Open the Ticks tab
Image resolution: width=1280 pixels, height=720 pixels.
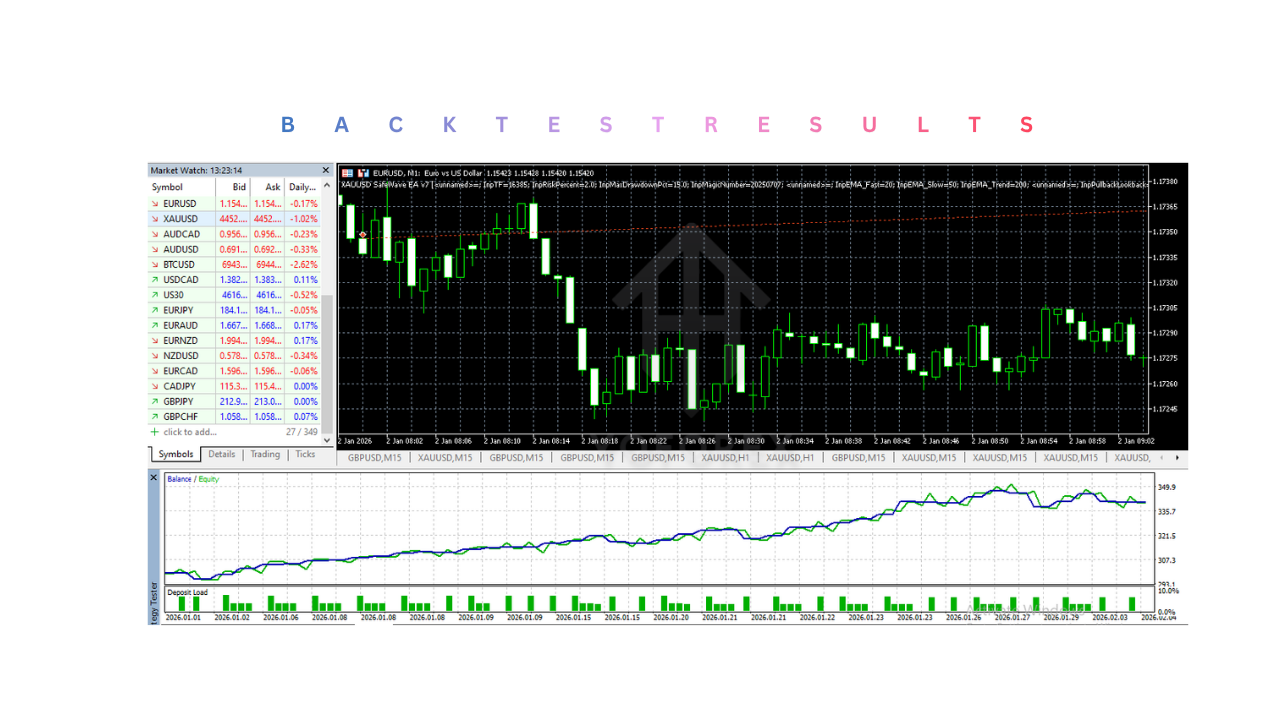pyautogui.click(x=305, y=454)
